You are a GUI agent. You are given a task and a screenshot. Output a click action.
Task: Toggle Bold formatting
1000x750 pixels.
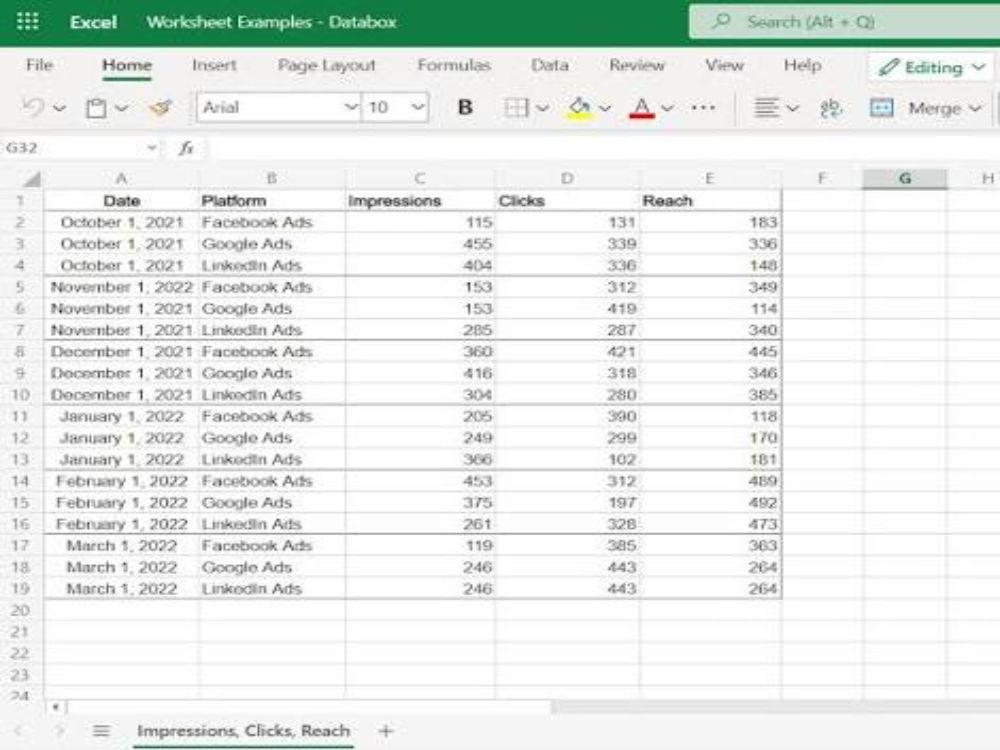pyautogui.click(x=465, y=107)
